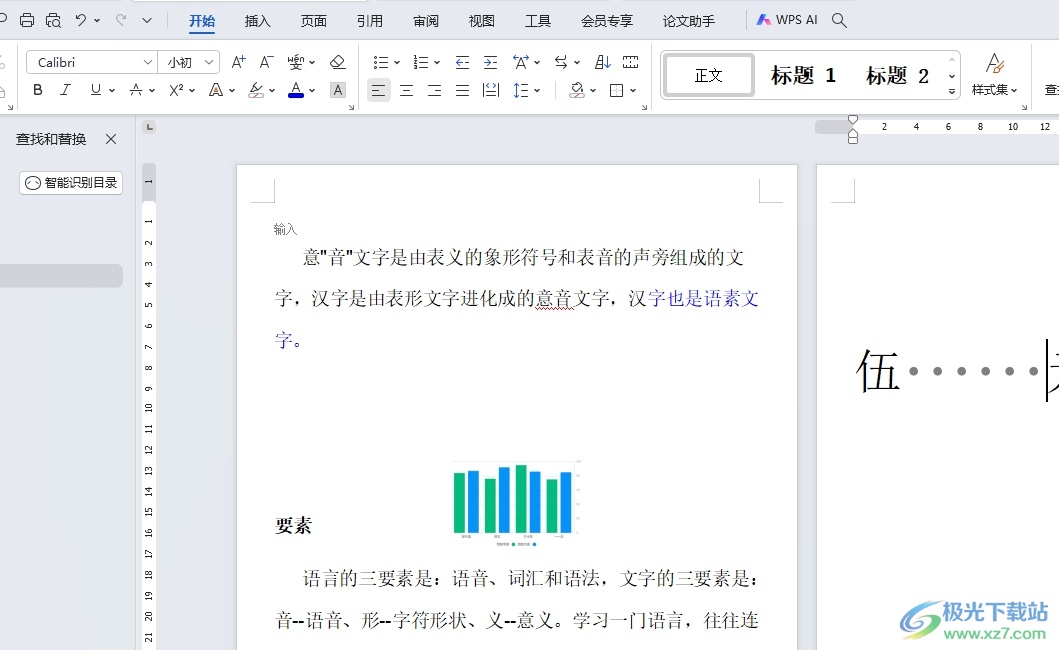The image size is (1059, 650).
Task: Open line spacing options
Action: click(521, 90)
